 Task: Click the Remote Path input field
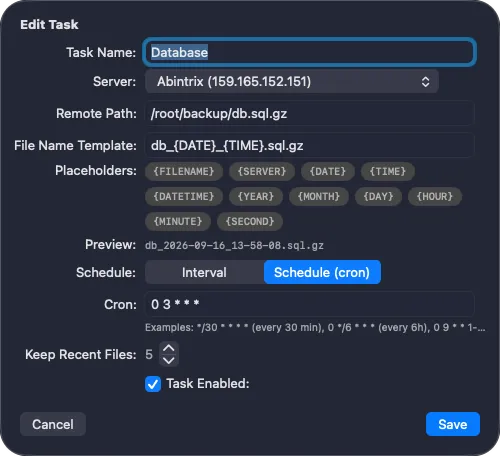click(309, 114)
